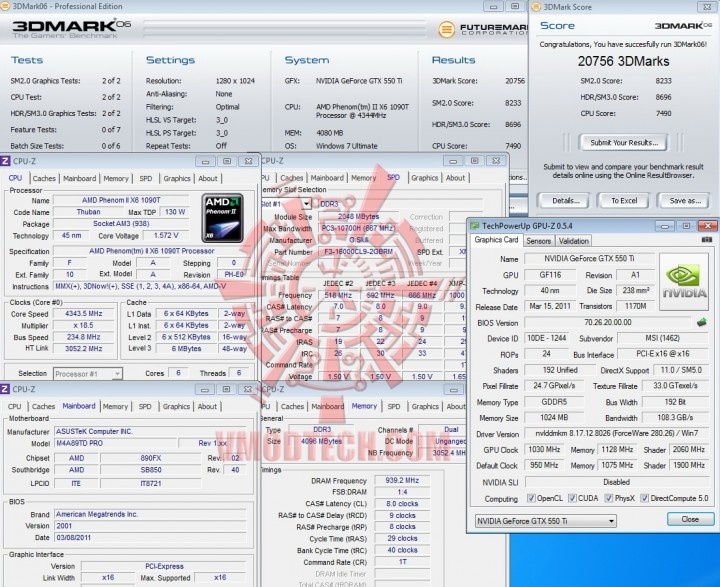Click the chipset value 890FX
Viewport: 720px width, 587px height.
point(151,458)
